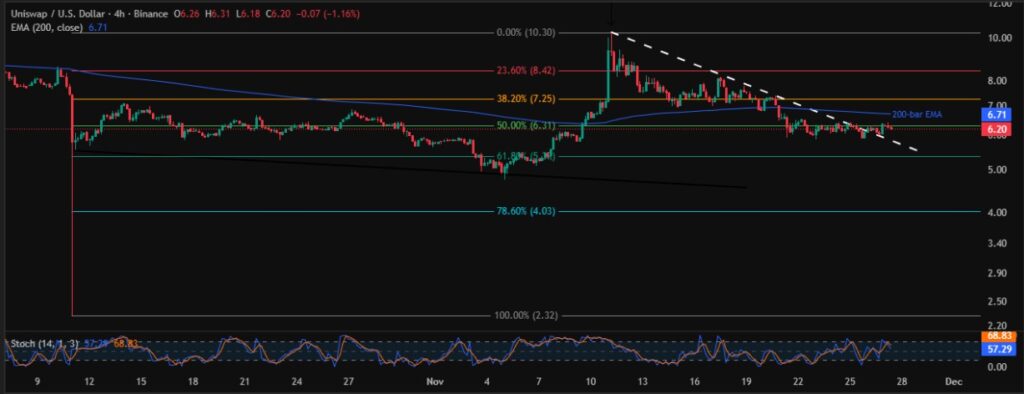1024x394 pixels.
Task: Select the 38.20% (7.25) Fibonacci label
Action: coord(526,99)
